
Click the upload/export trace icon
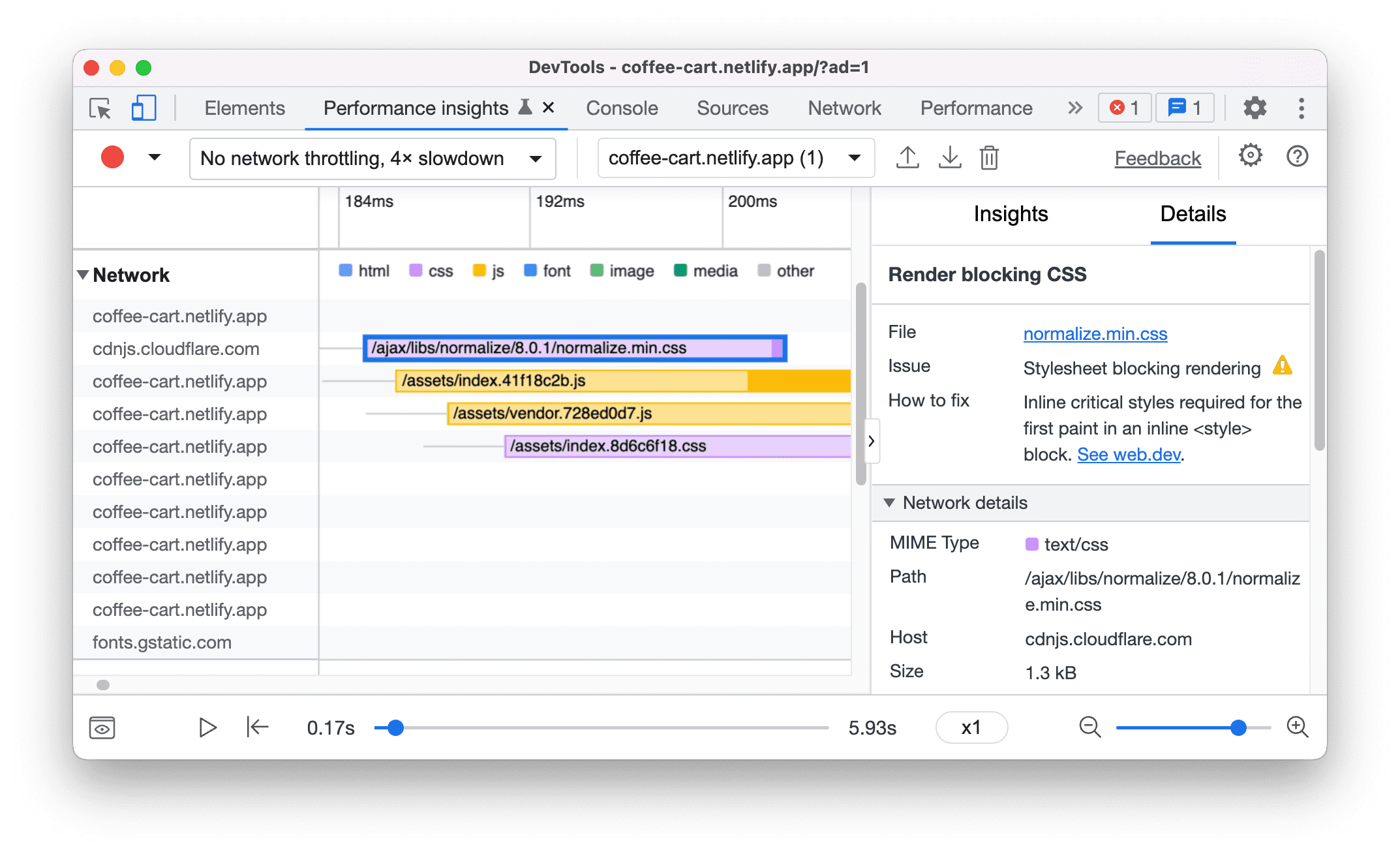tap(907, 158)
